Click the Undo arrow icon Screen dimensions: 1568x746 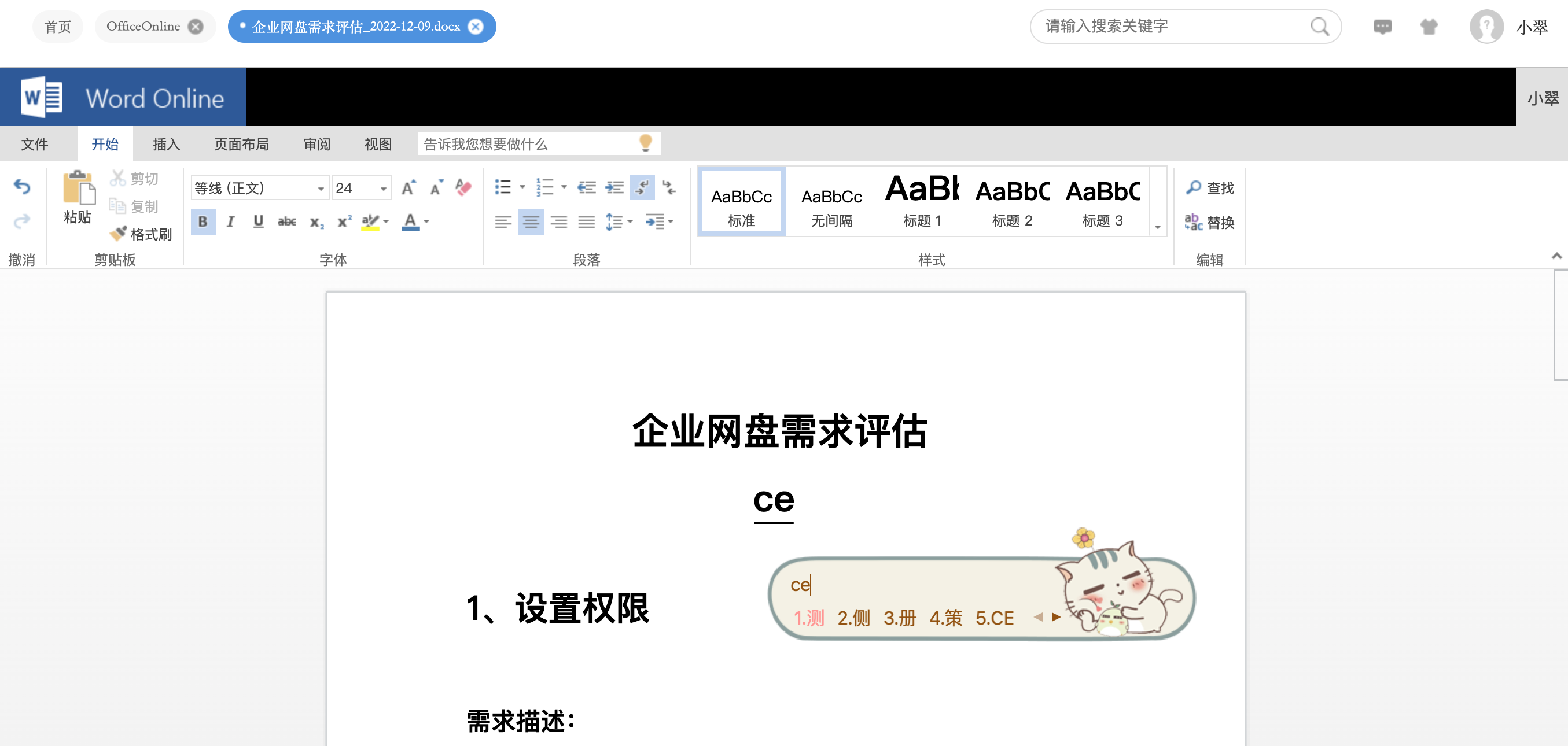tap(22, 186)
